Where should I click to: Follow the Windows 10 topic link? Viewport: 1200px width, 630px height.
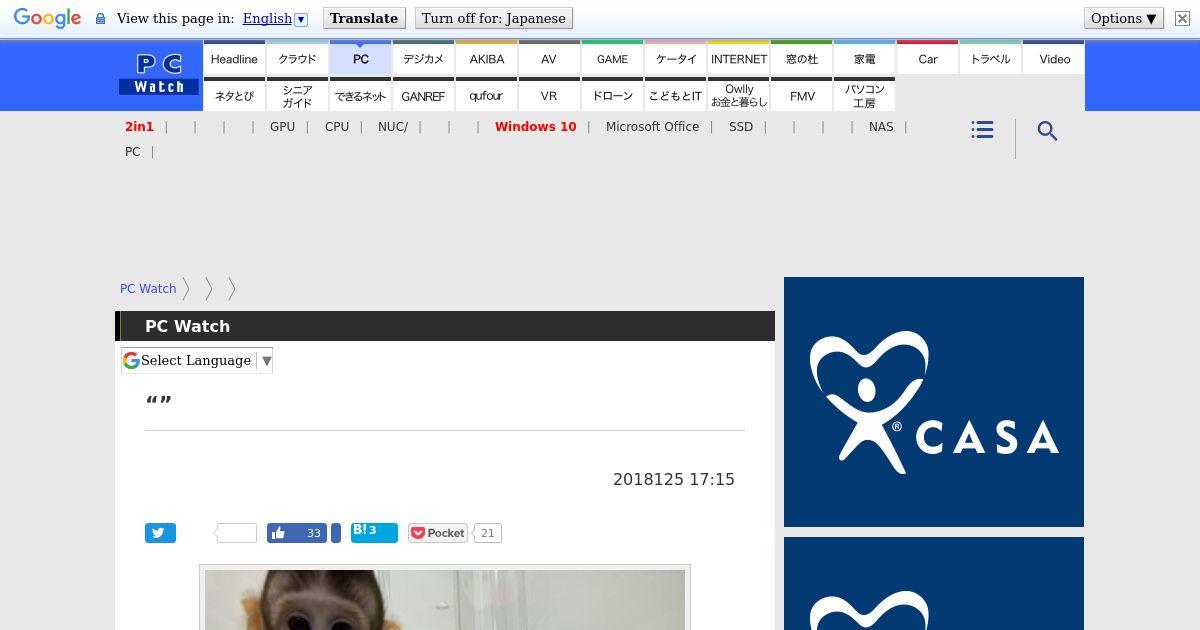535,127
